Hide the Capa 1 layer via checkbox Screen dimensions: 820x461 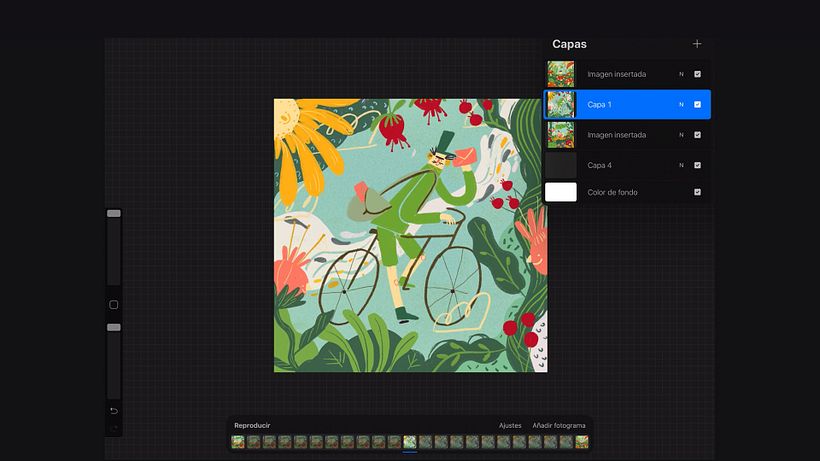click(x=697, y=105)
